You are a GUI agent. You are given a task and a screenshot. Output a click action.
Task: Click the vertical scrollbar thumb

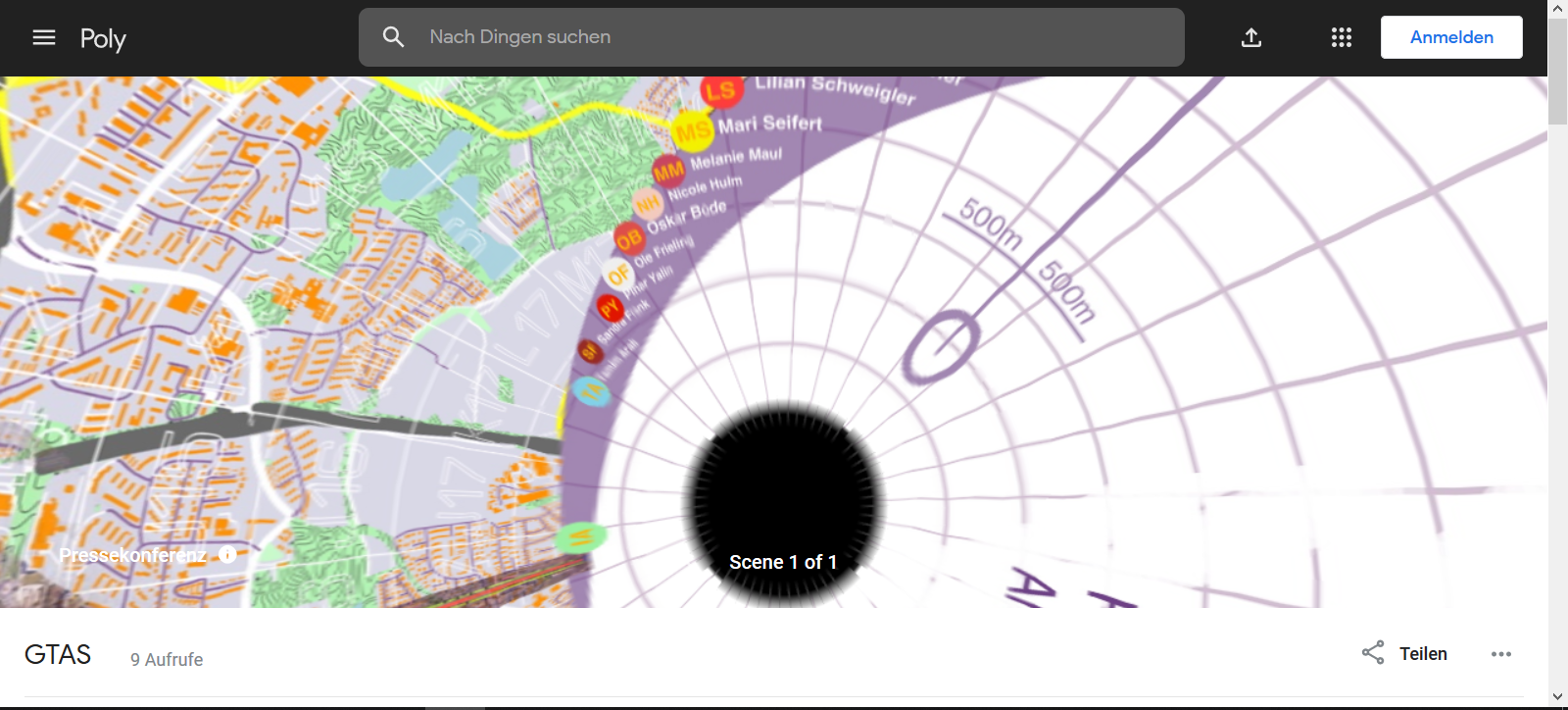point(1558,71)
